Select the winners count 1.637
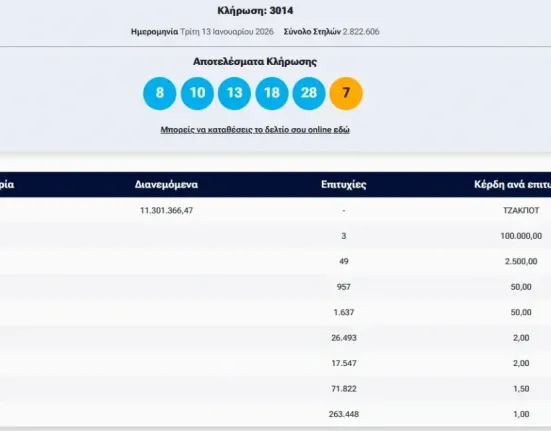551x431 pixels. click(344, 312)
